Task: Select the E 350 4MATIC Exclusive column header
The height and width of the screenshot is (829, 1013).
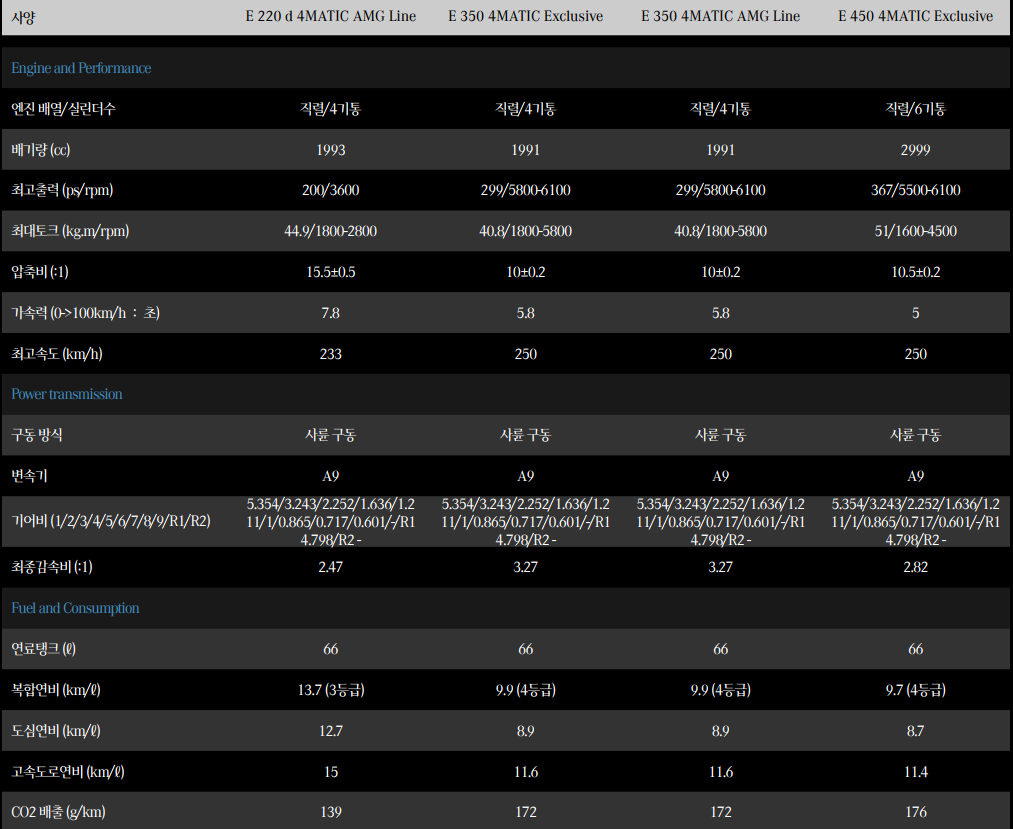Action: point(526,16)
